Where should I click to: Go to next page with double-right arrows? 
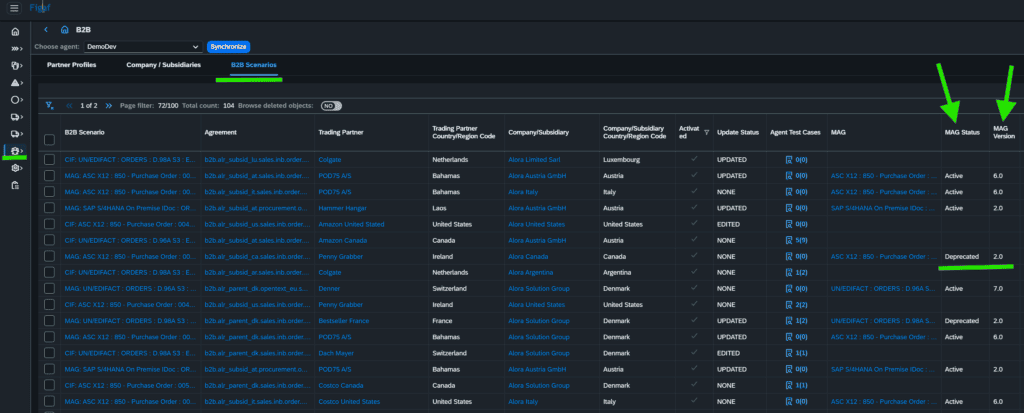[108, 105]
